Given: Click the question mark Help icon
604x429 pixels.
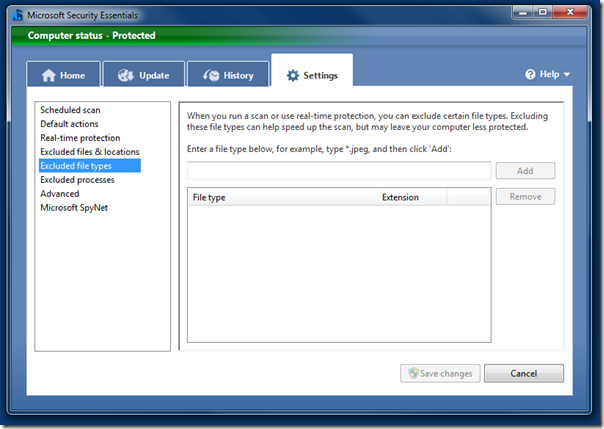Looking at the screenshot, I should coord(530,74).
